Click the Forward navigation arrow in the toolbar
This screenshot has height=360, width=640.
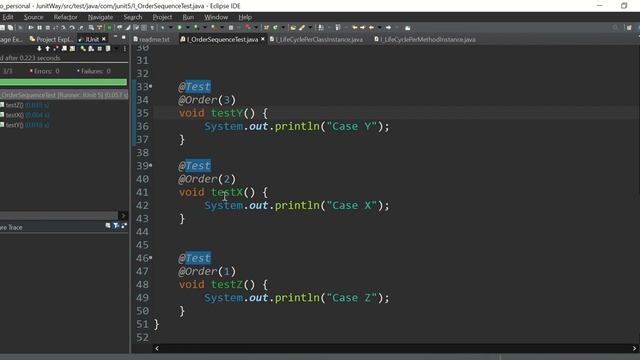tap(388, 27)
